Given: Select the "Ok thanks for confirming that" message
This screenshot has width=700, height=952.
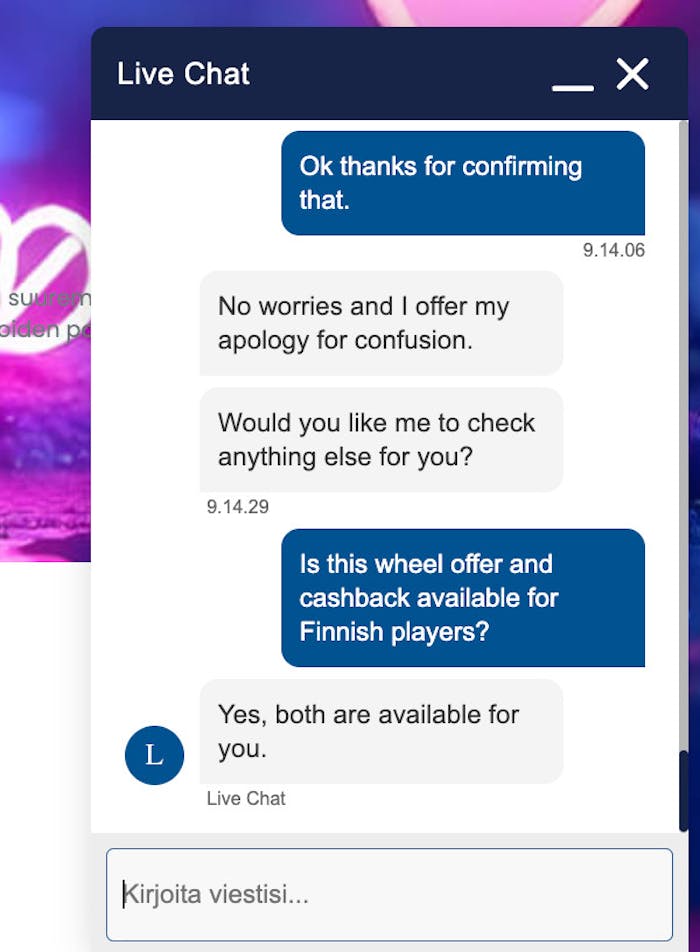Looking at the screenshot, I should (x=462, y=183).
